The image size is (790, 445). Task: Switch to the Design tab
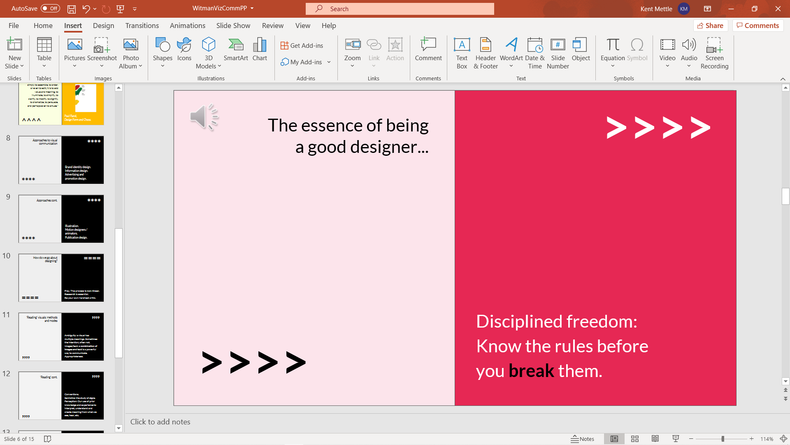point(103,25)
